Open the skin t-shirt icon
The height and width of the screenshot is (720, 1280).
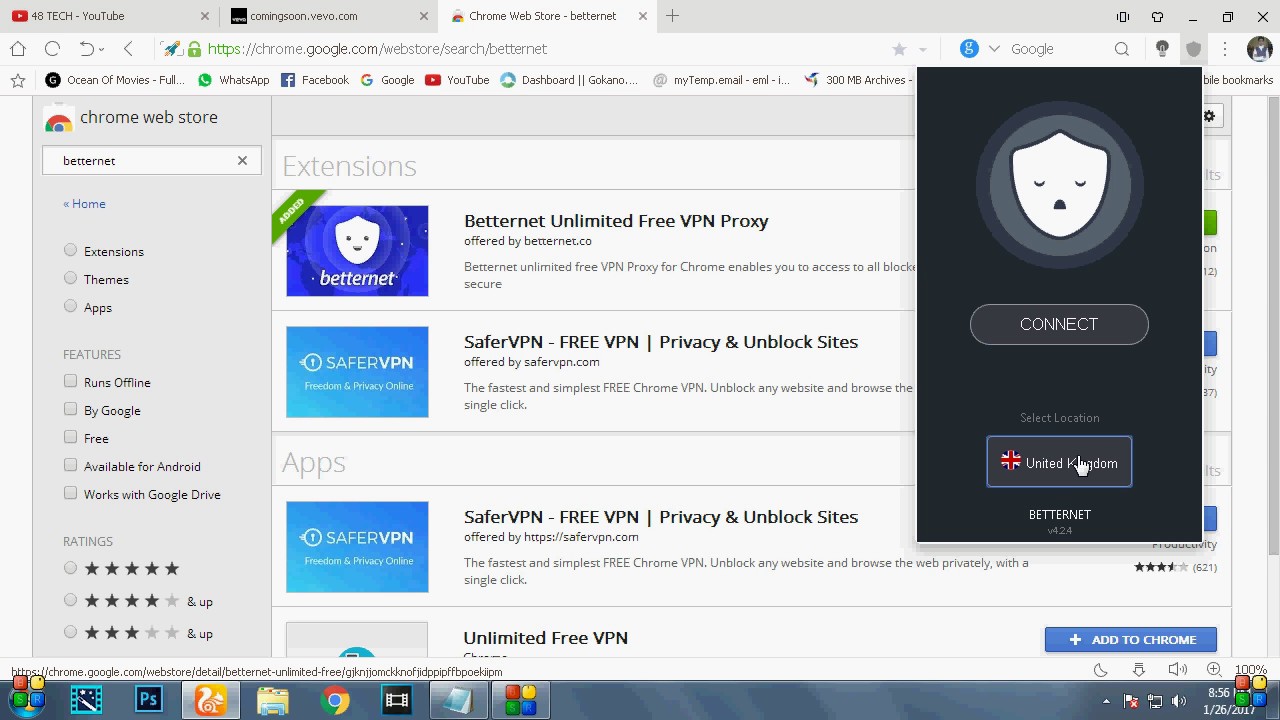pyautogui.click(x=1157, y=17)
